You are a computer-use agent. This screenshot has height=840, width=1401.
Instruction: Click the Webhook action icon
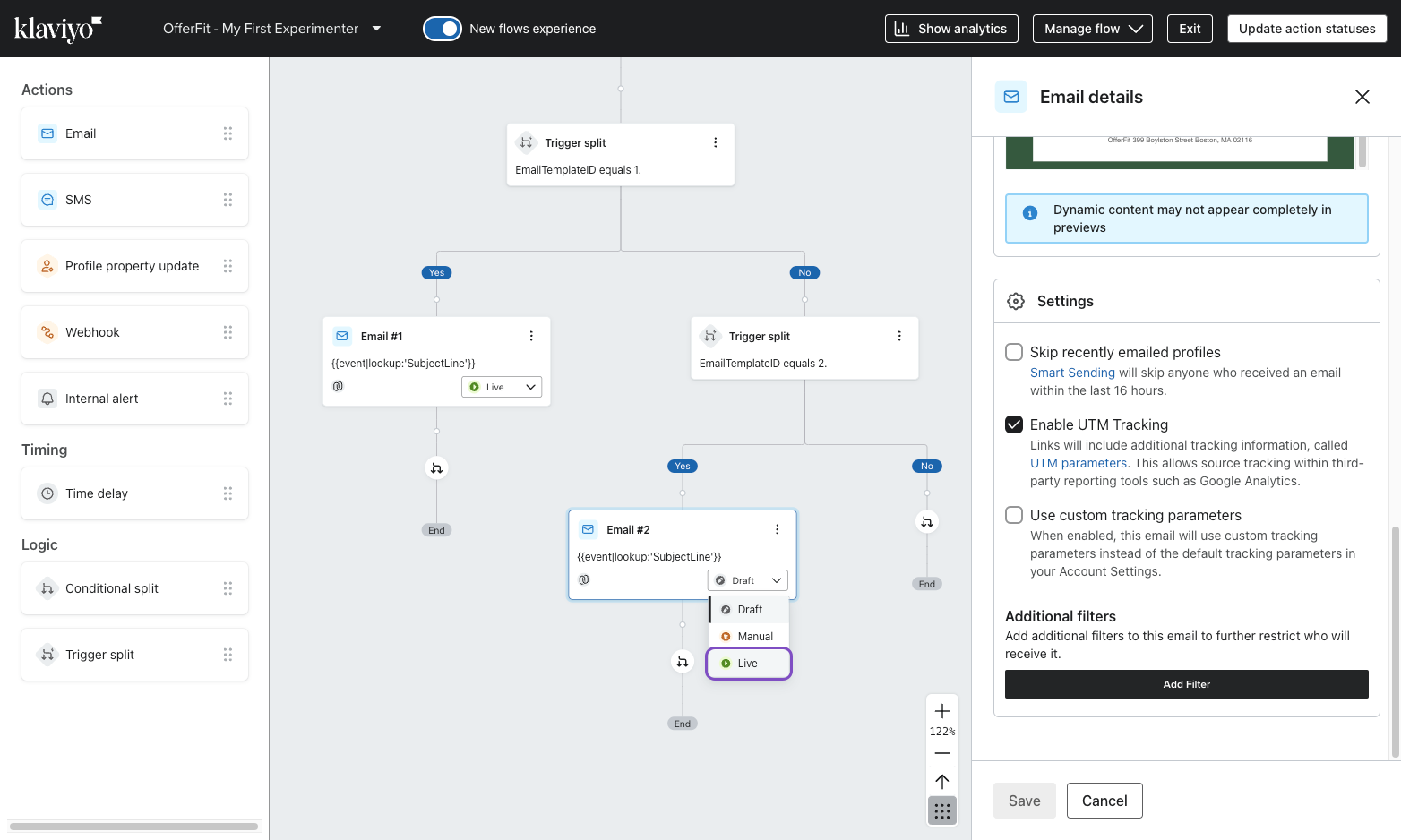pyautogui.click(x=47, y=331)
